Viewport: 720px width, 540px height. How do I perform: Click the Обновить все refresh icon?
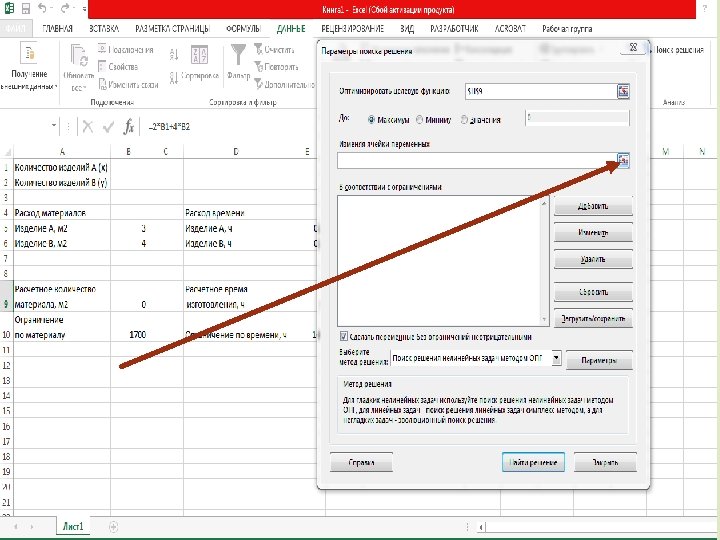pos(79,56)
